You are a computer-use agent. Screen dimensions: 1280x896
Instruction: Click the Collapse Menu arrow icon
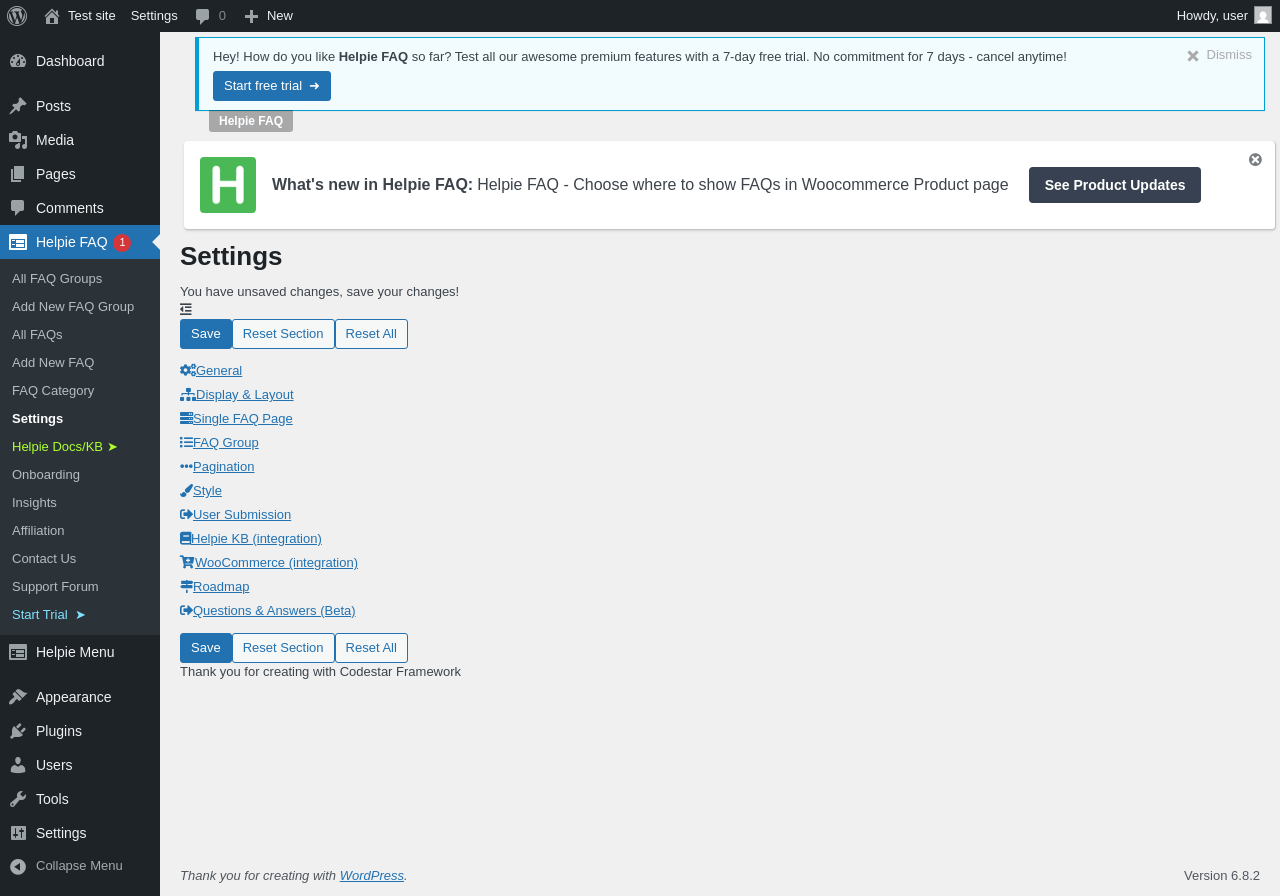(18, 866)
